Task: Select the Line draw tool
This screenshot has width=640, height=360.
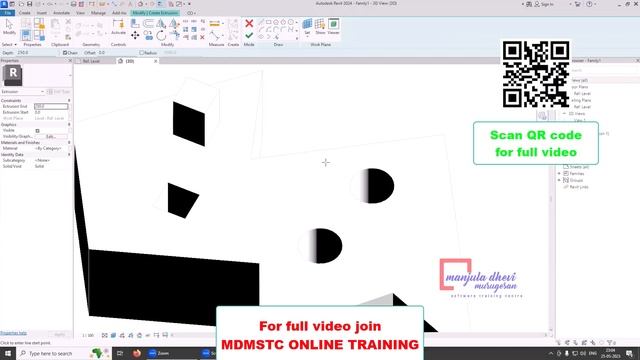Action: pyautogui.click(x=261, y=22)
